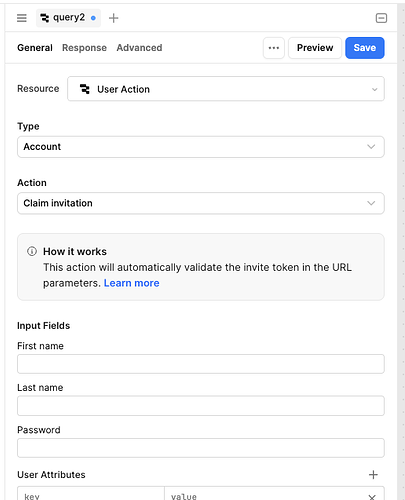
Task: Click the Resource label
Action: (x=38, y=89)
